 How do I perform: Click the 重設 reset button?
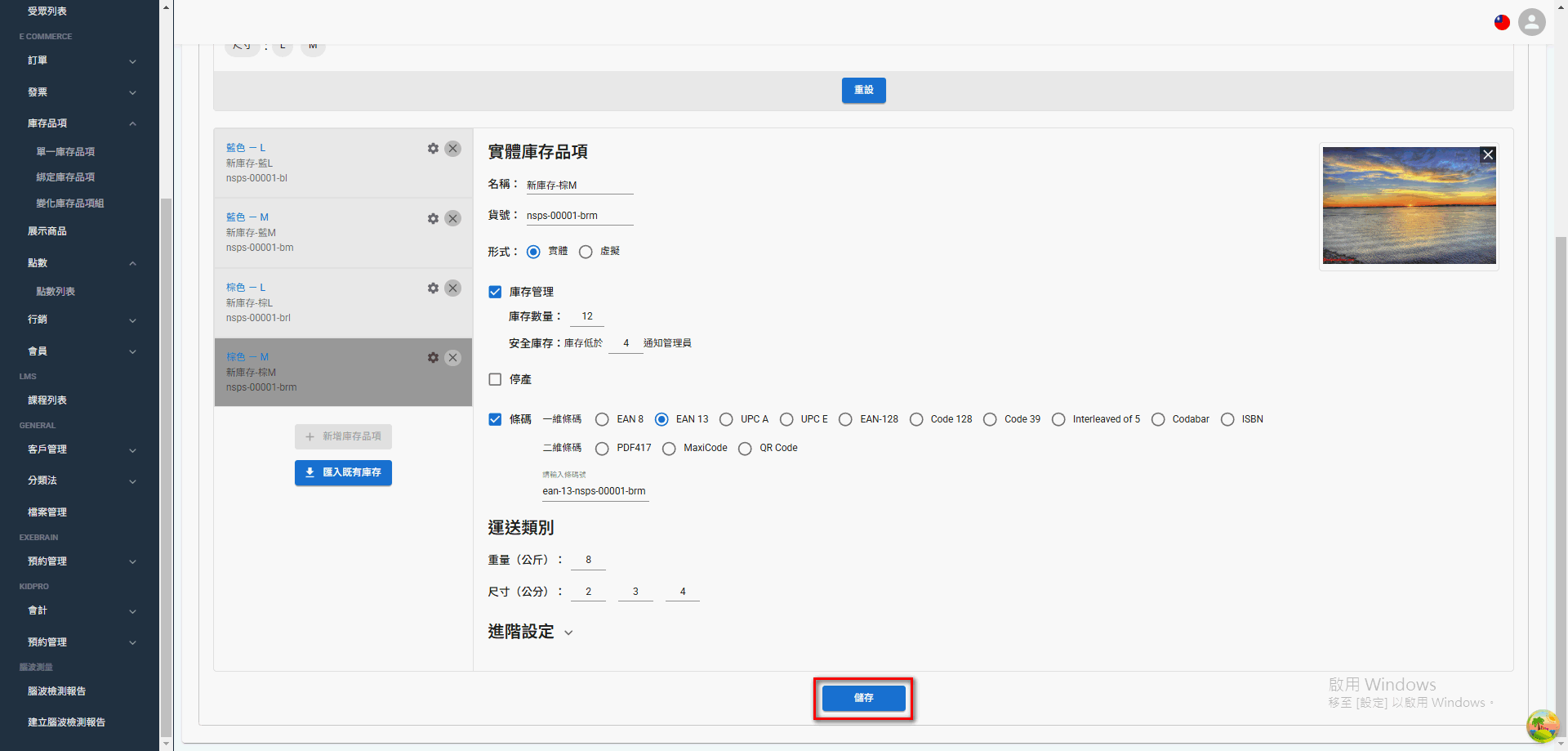tap(863, 90)
